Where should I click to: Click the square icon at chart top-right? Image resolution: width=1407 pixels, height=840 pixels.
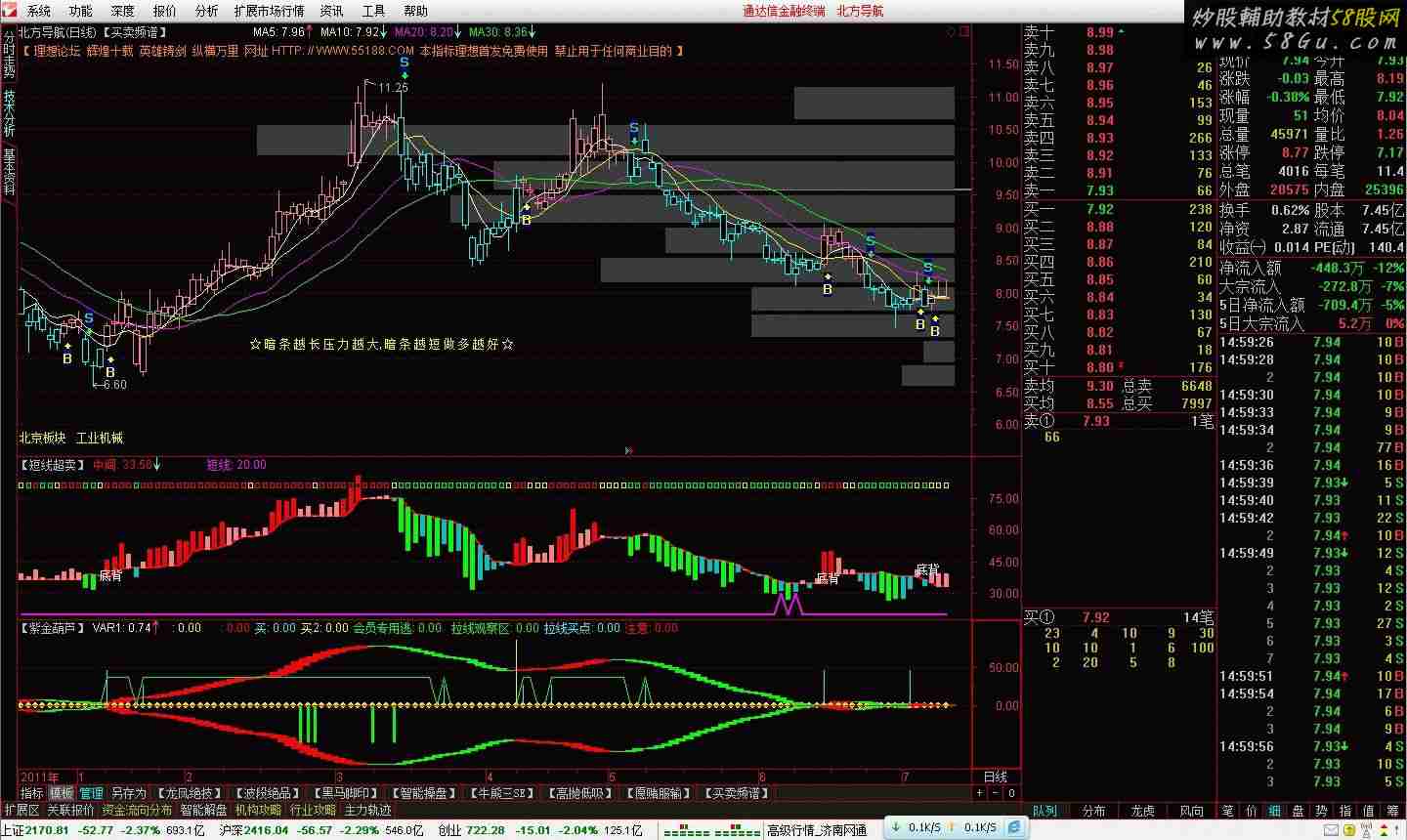pyautogui.click(x=964, y=32)
